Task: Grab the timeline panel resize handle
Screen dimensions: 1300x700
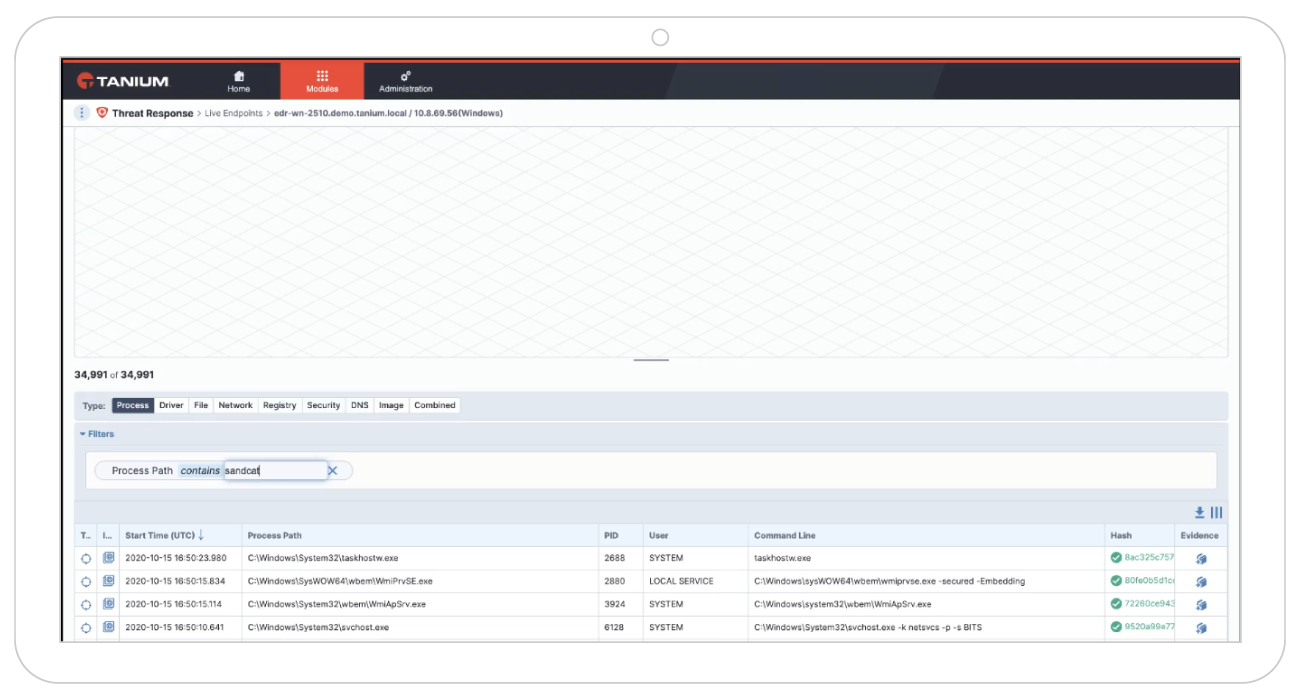Action: (651, 360)
